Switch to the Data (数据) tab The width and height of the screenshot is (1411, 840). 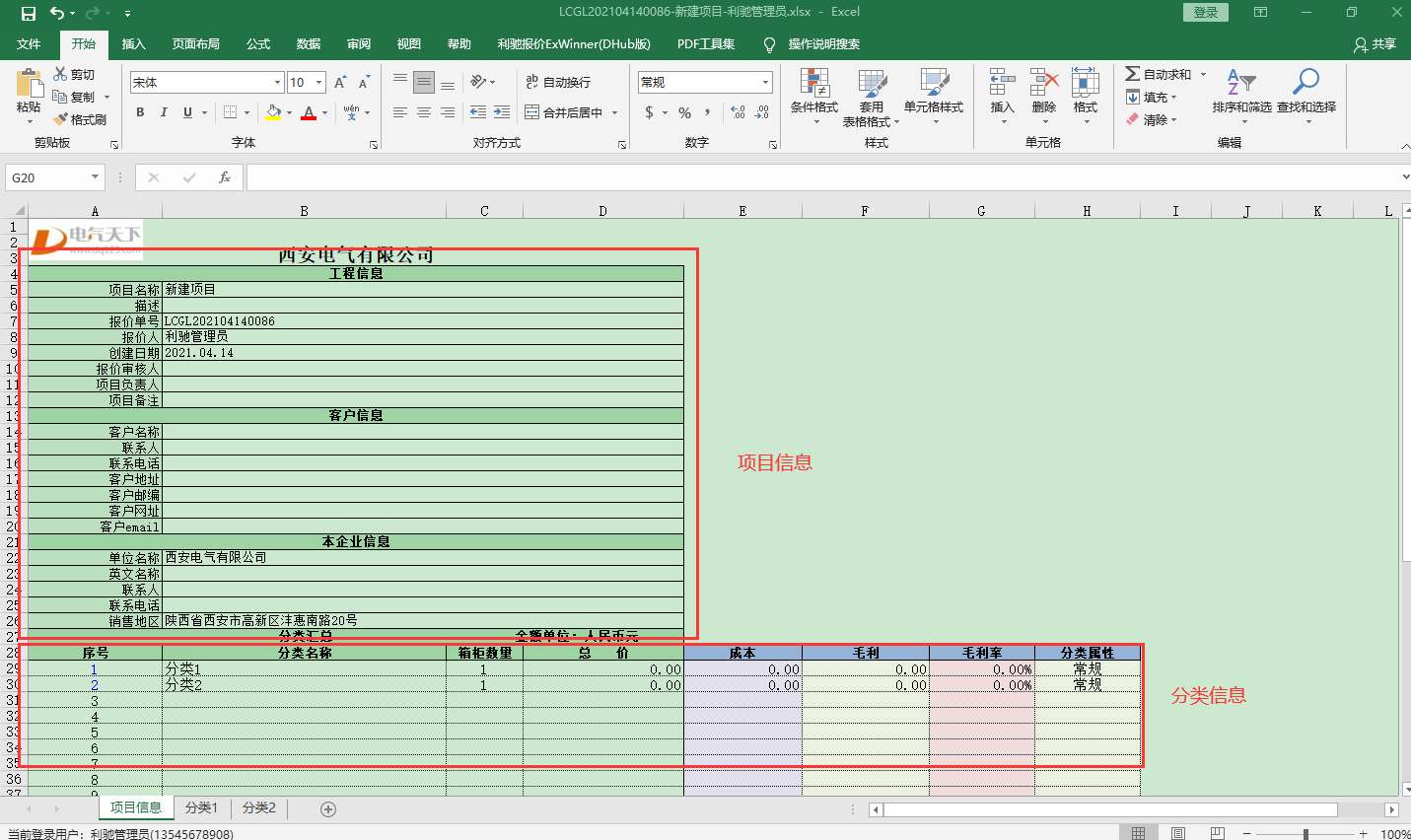tap(309, 44)
